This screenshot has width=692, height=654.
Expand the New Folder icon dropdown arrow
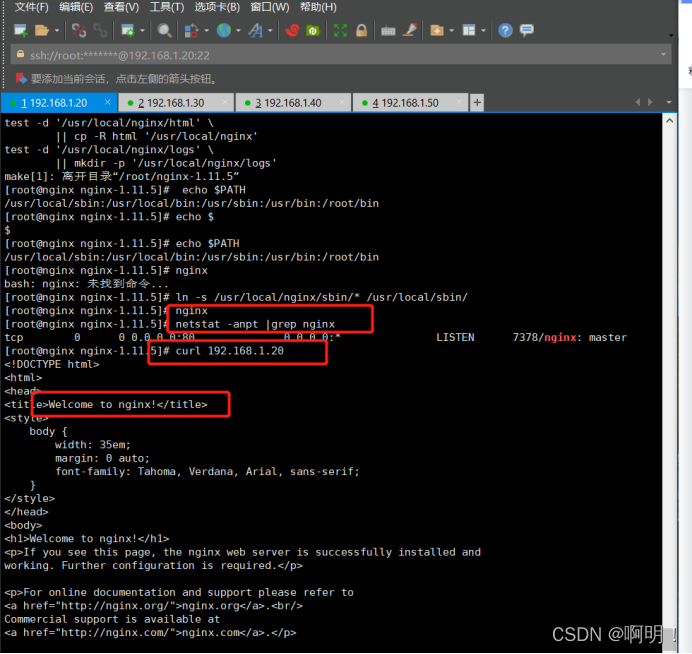tap(451, 31)
